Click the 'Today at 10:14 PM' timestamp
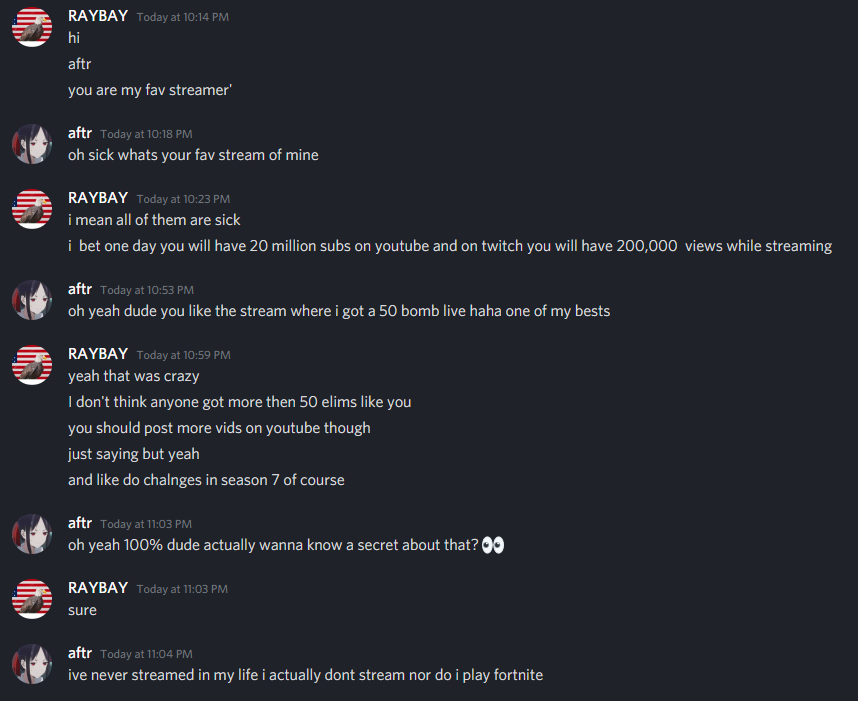The height and width of the screenshot is (701, 858). [183, 17]
